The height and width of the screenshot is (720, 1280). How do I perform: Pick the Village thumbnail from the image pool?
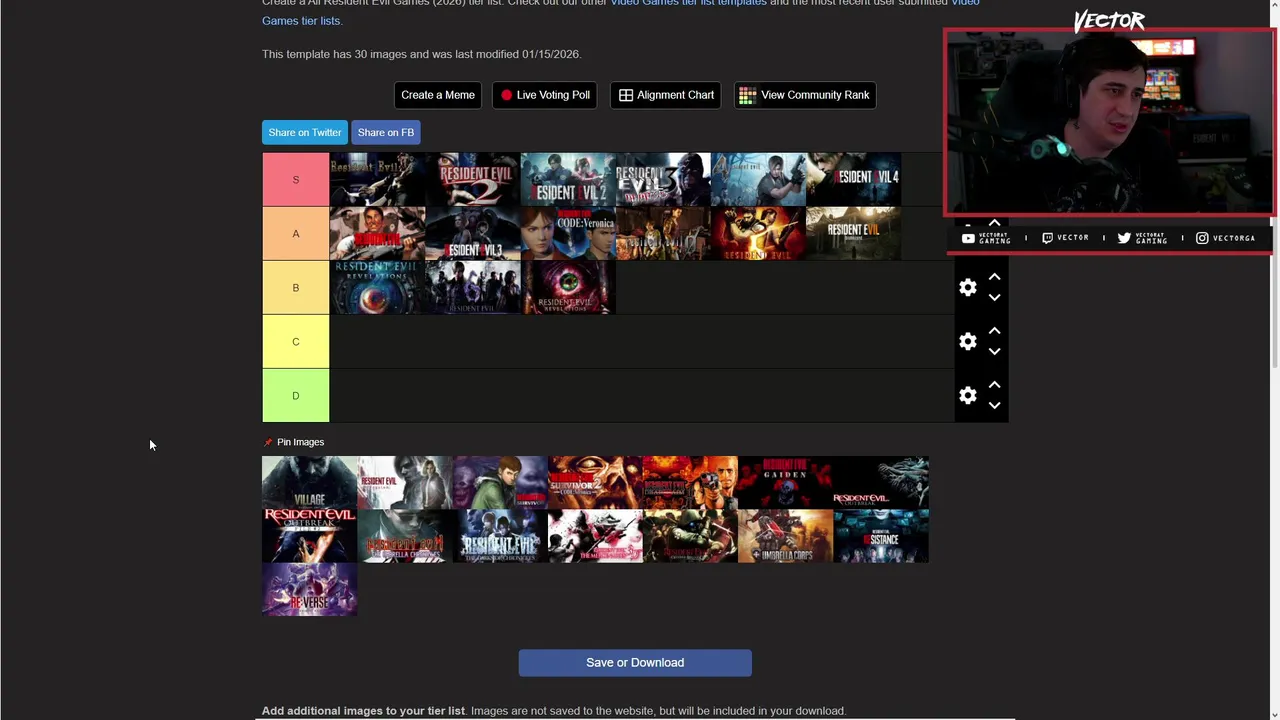click(x=309, y=482)
